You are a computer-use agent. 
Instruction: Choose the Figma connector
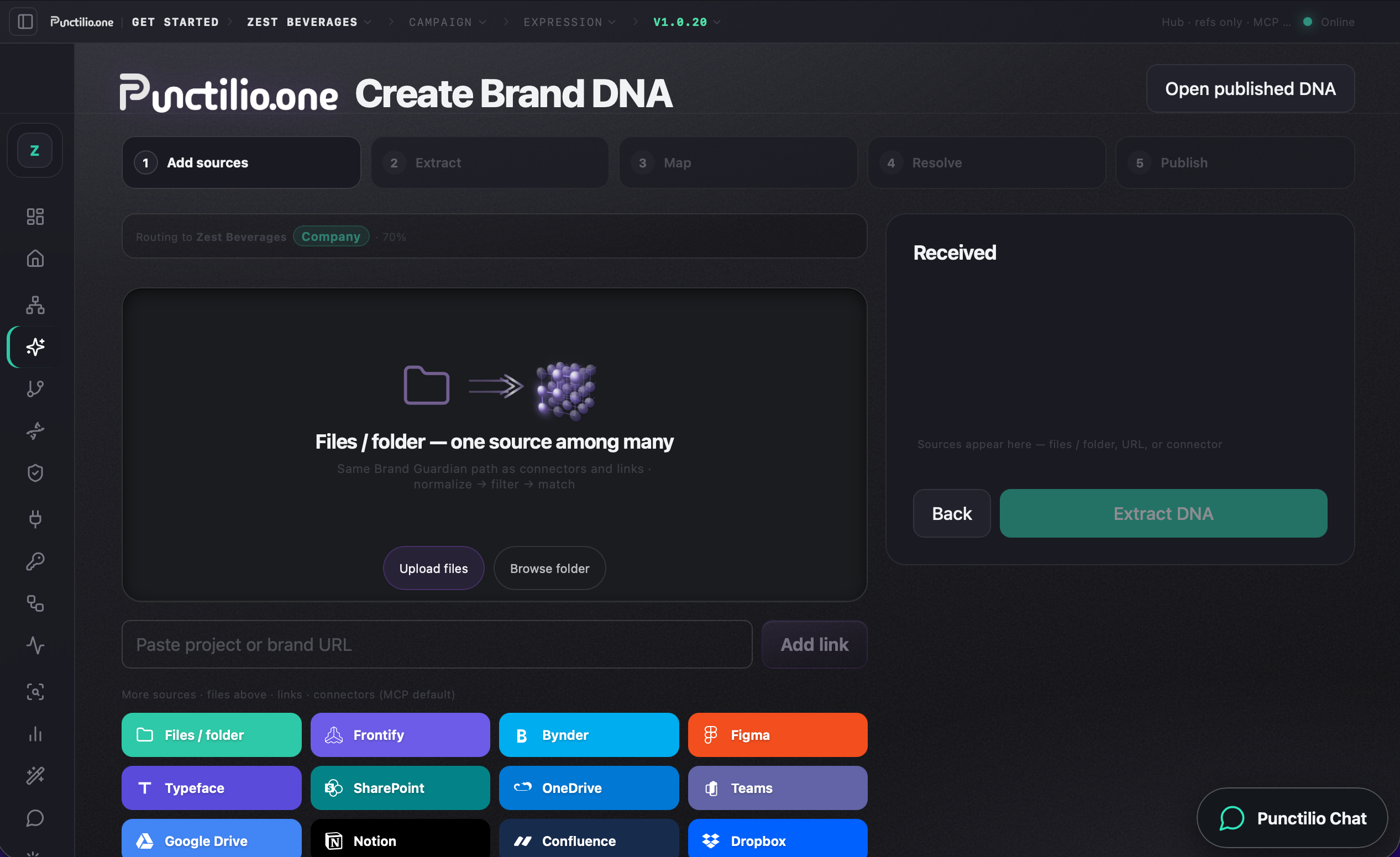[777, 735]
